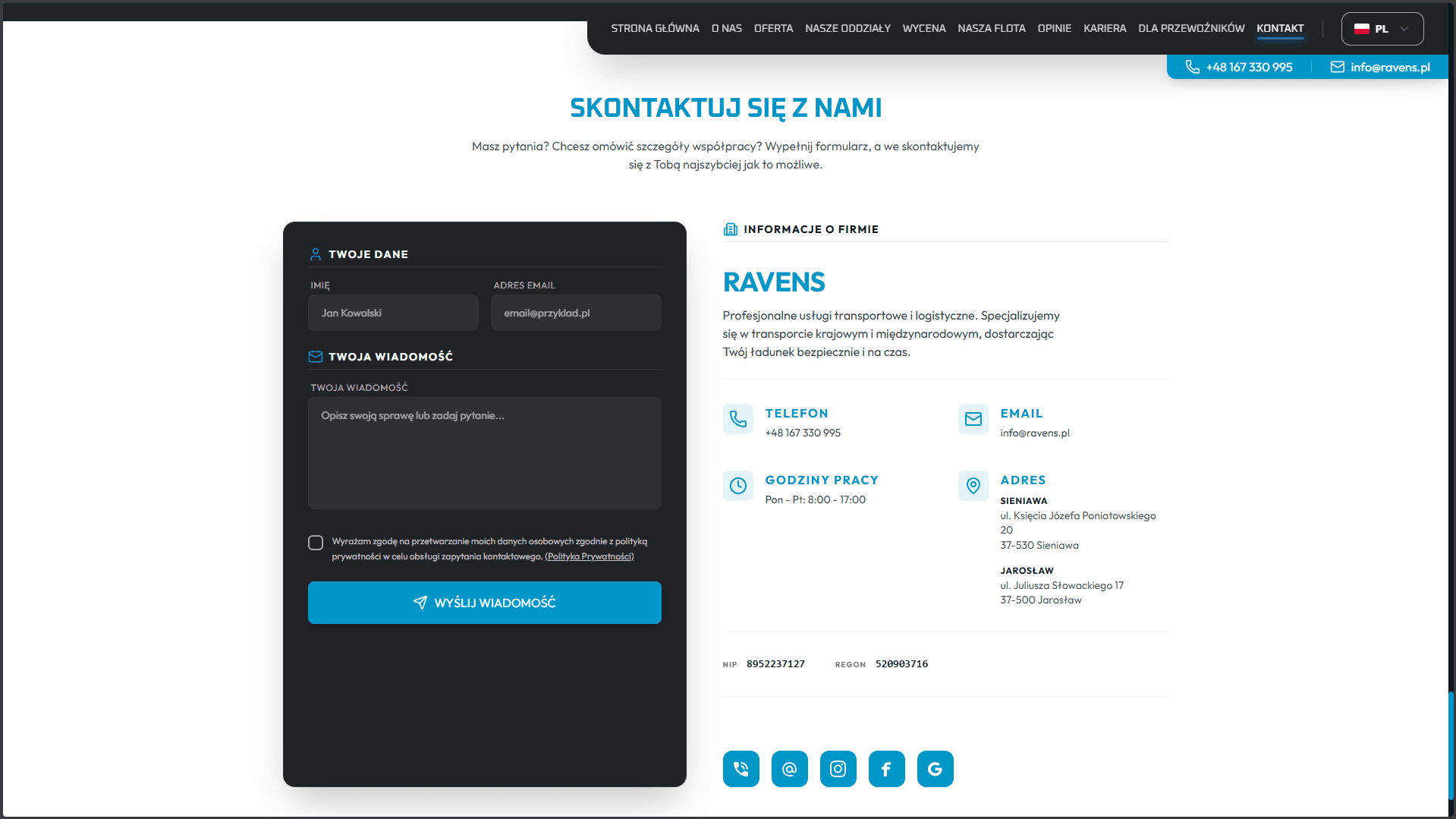Image resolution: width=1456 pixels, height=819 pixels.
Task: Focus the Twoja Wiadomość text area
Action: 484,453
